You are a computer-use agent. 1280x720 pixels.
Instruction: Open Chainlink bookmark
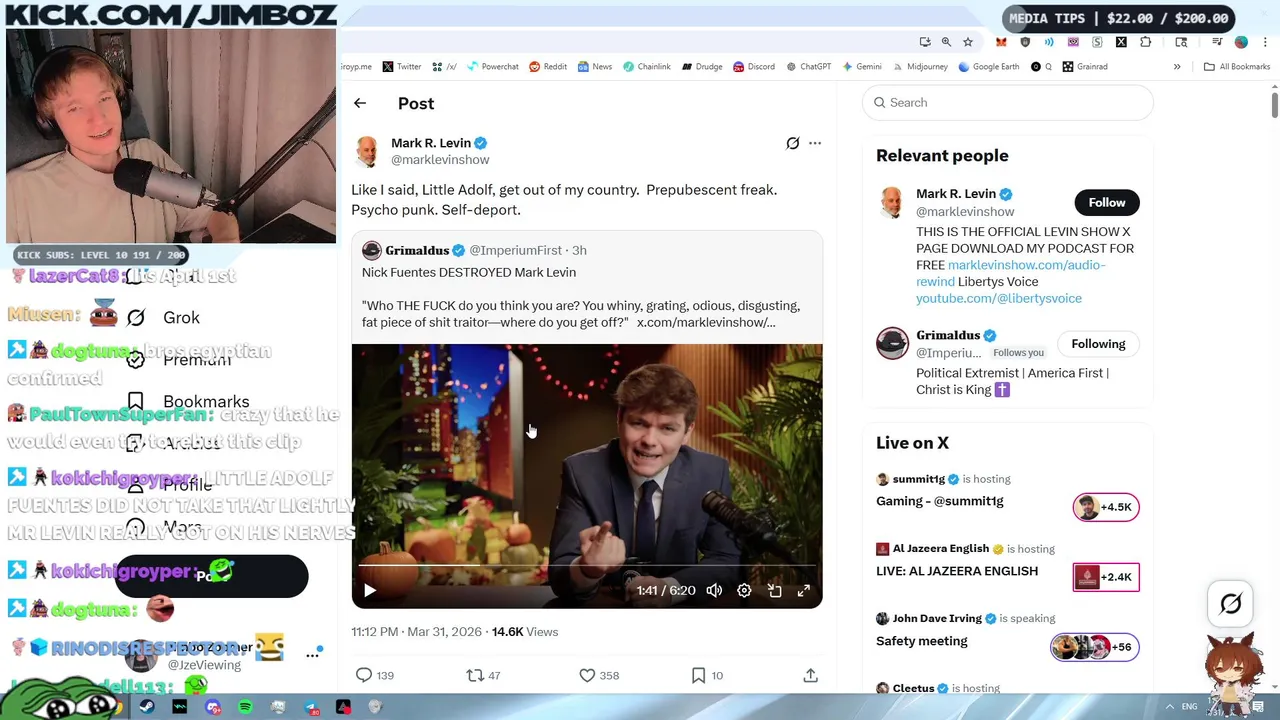pos(646,67)
